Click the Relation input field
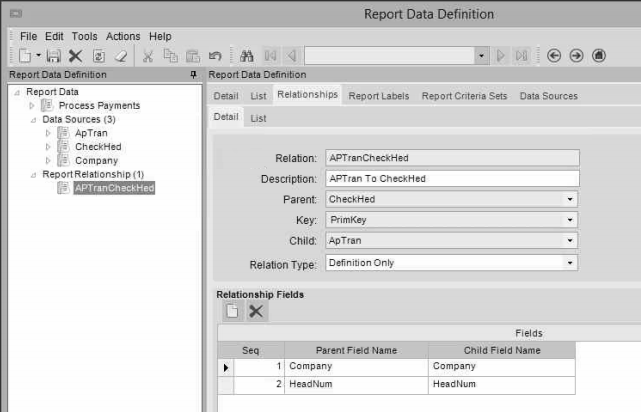 [x=453, y=158]
